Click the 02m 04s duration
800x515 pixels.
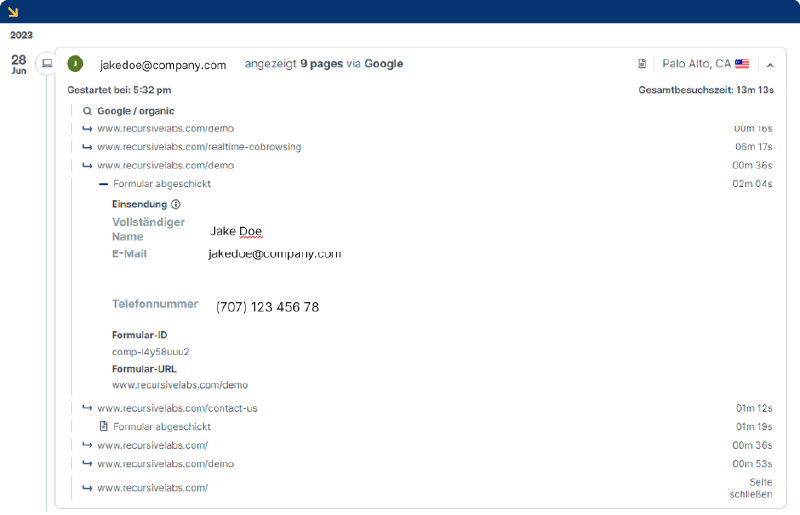click(752, 184)
